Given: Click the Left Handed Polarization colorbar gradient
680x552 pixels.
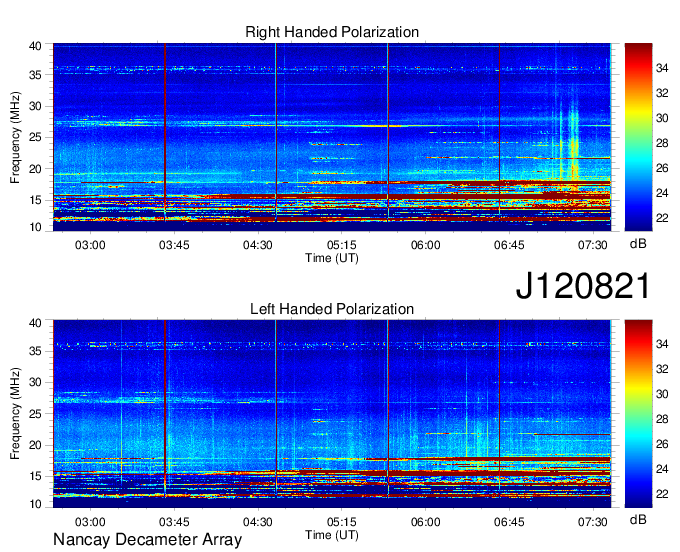Looking at the screenshot, I should [x=638, y=414].
